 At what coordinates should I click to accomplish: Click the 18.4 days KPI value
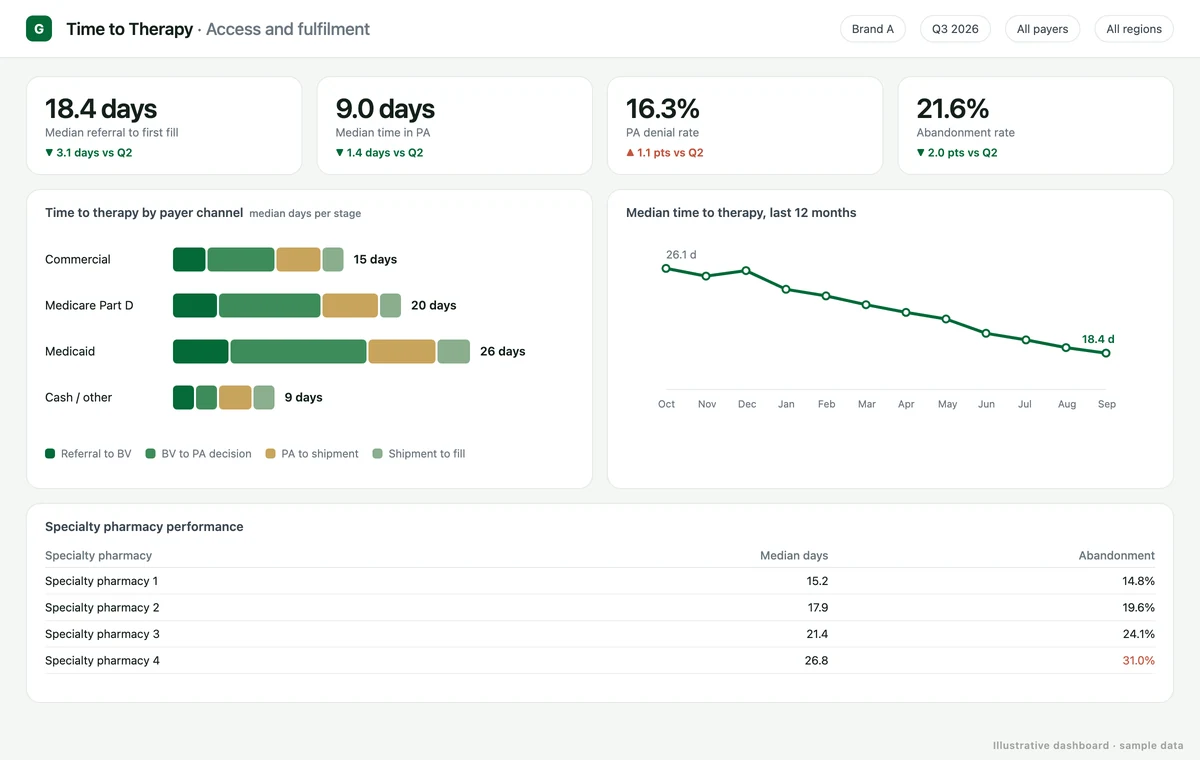pyautogui.click(x=101, y=108)
